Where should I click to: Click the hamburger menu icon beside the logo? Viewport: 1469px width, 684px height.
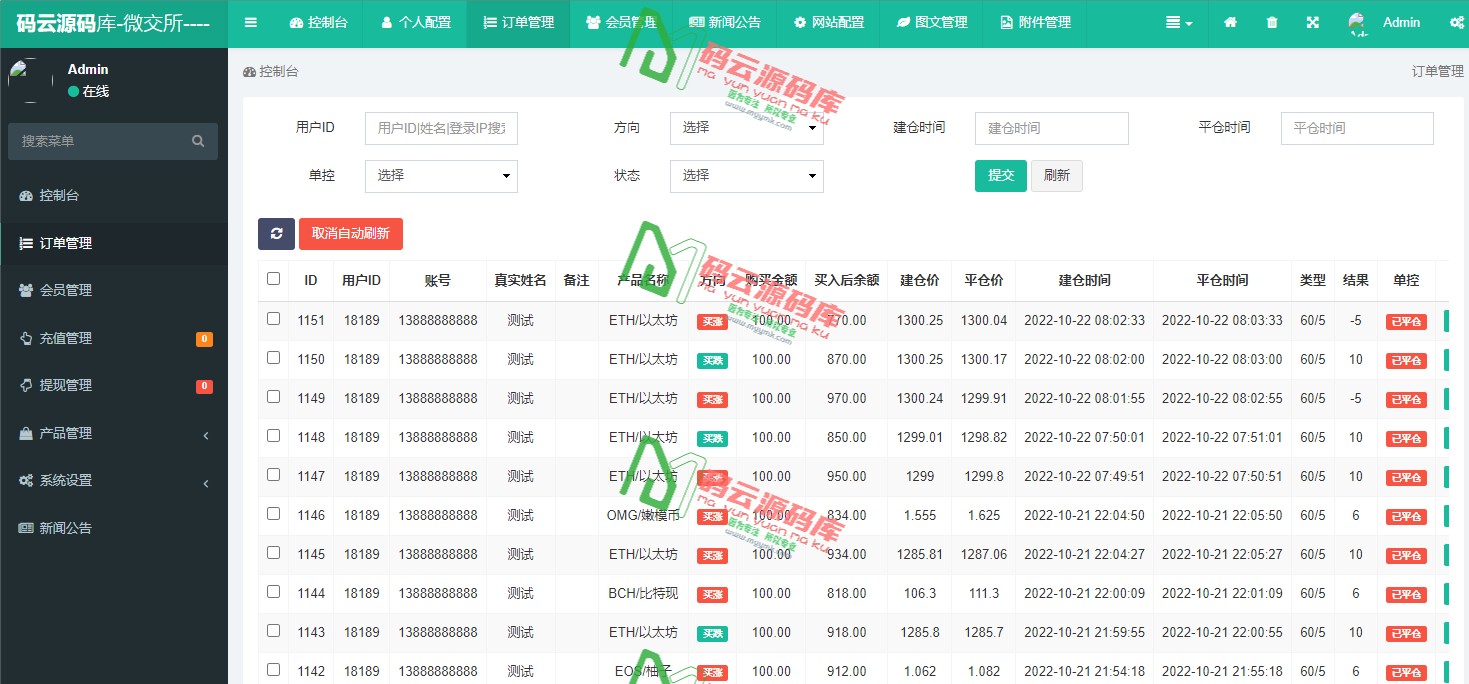pyautogui.click(x=251, y=21)
